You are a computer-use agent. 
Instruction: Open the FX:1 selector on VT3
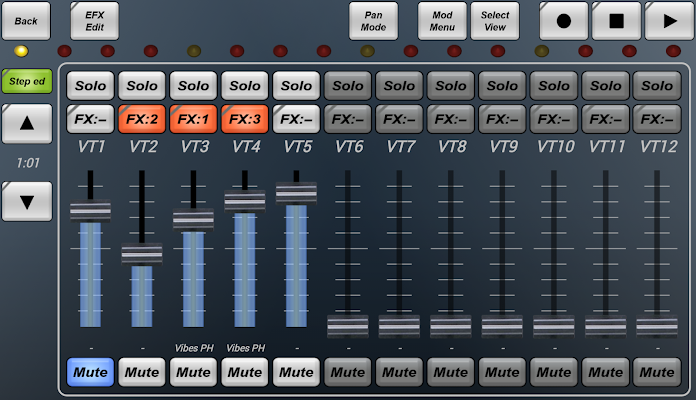pos(194,119)
